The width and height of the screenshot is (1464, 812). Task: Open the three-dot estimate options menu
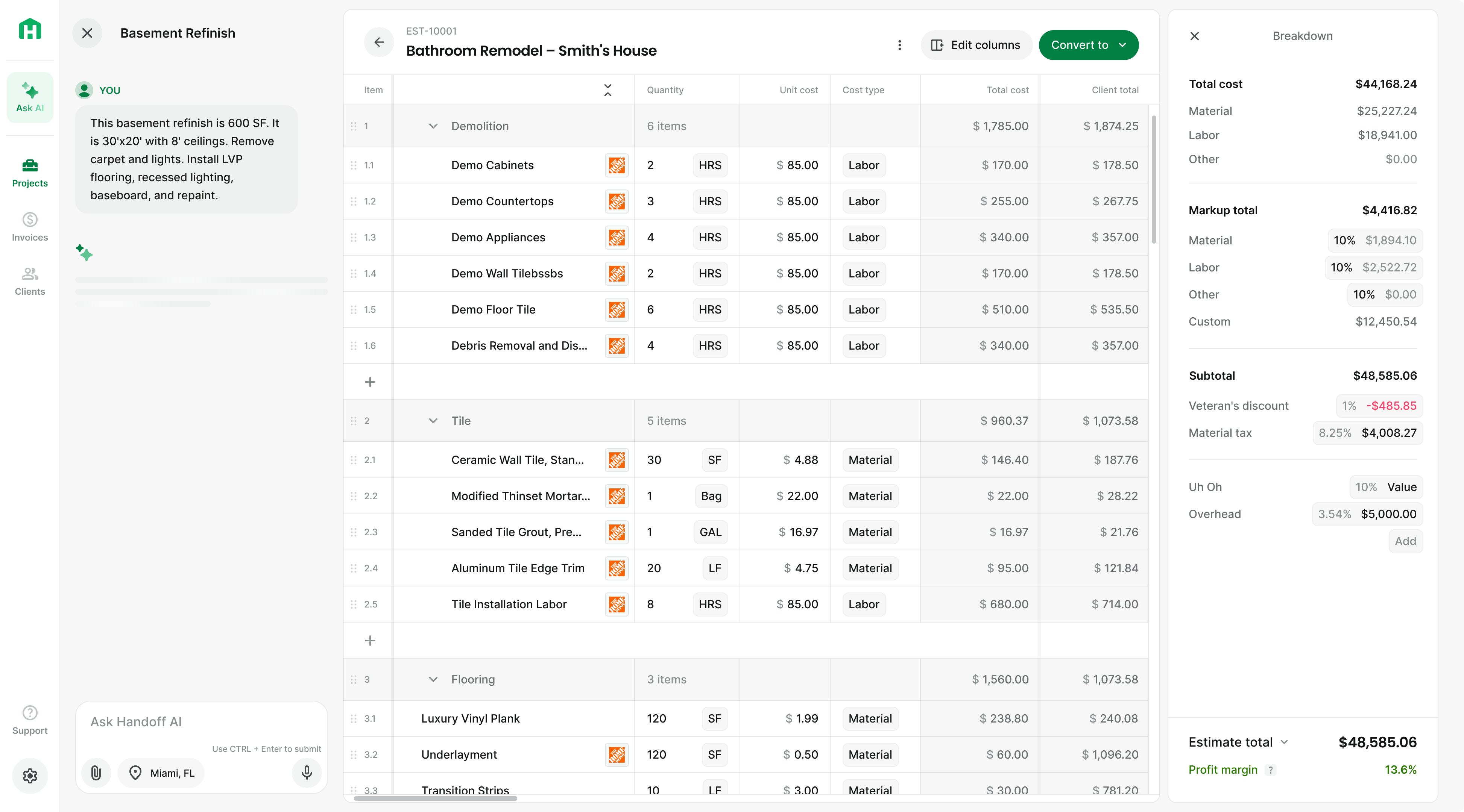[899, 45]
